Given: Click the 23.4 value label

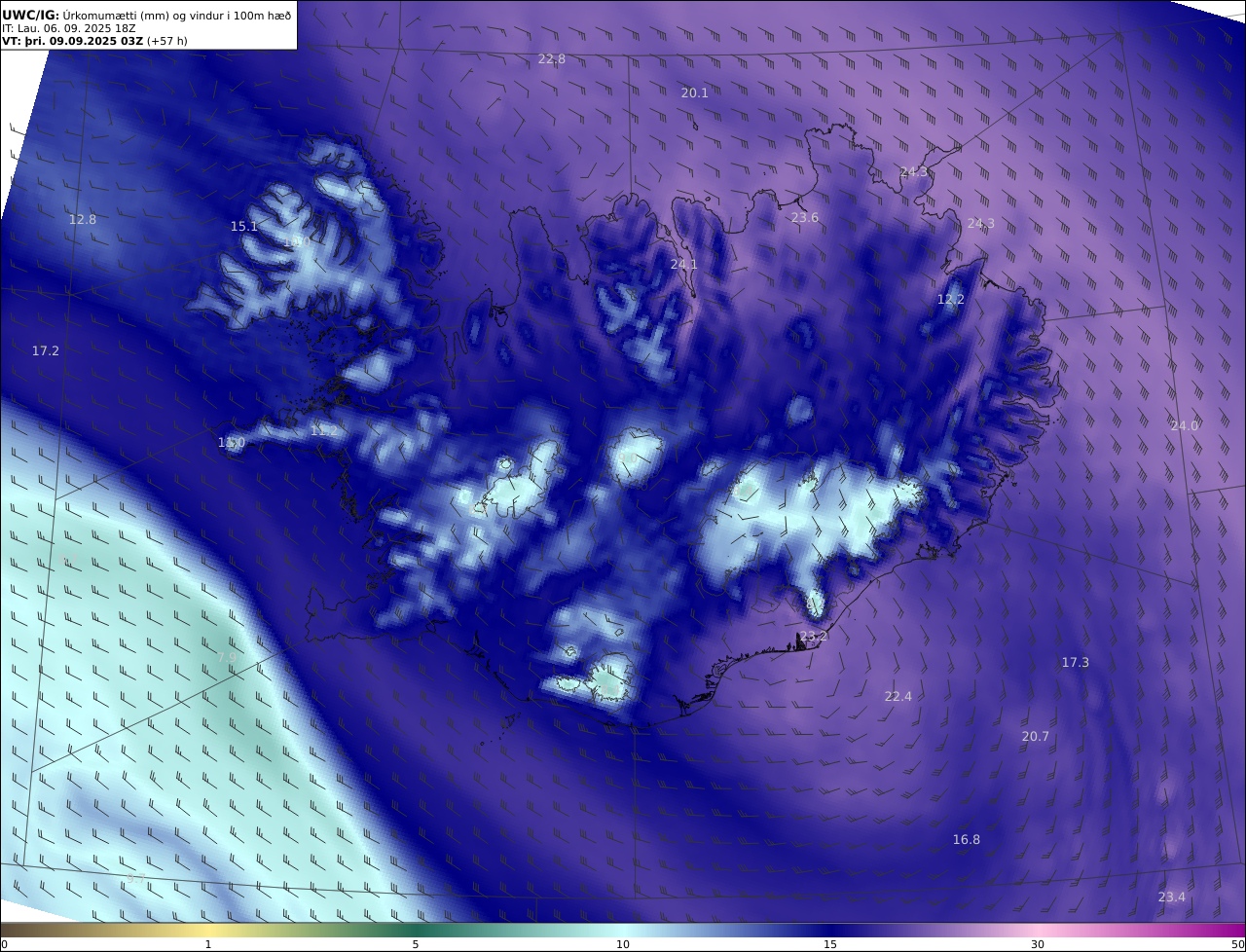Looking at the screenshot, I should 1172,897.
